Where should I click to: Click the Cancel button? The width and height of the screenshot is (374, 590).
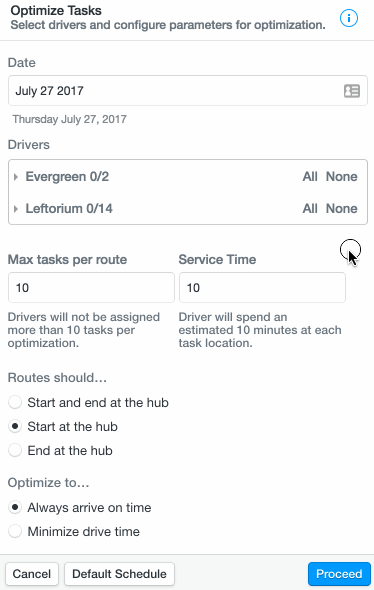pyautogui.click(x=32, y=574)
